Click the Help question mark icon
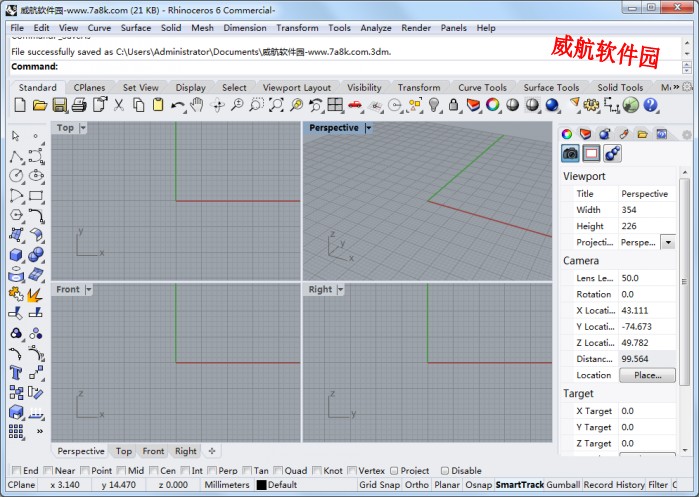This screenshot has width=699, height=497. 650,105
